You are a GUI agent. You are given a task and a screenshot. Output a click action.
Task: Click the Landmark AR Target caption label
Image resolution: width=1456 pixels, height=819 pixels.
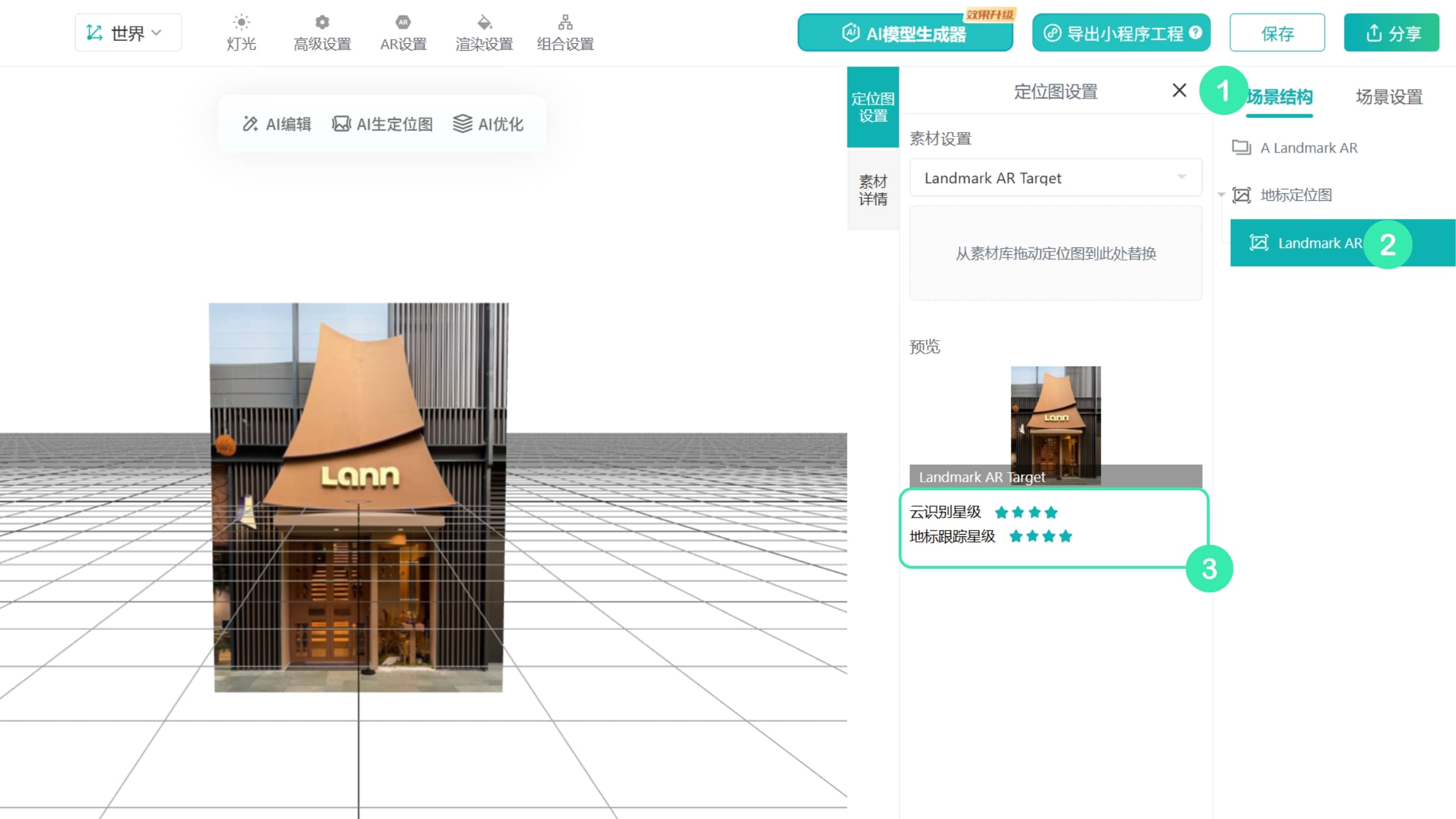pos(982,477)
